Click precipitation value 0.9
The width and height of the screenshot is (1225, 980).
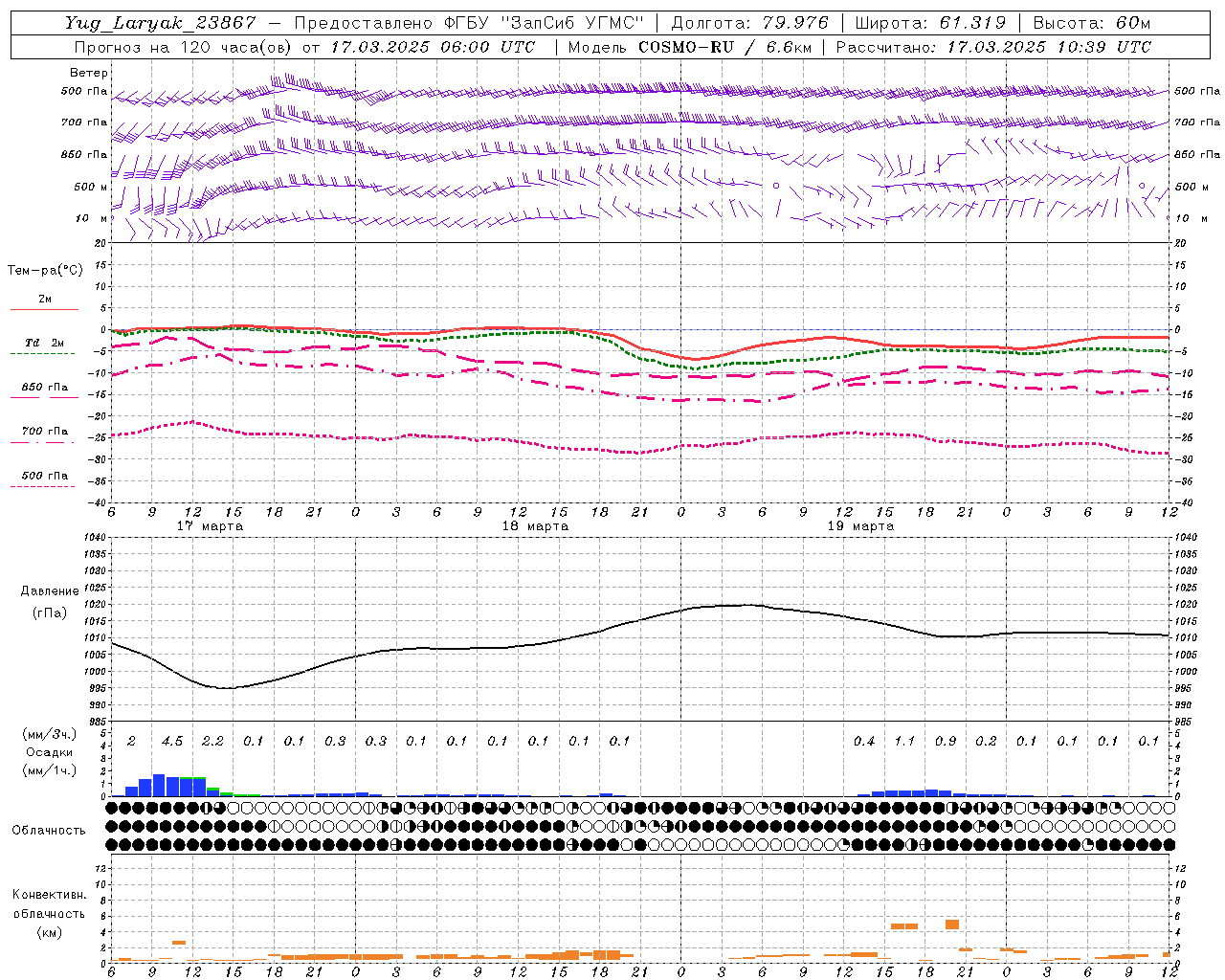[945, 741]
